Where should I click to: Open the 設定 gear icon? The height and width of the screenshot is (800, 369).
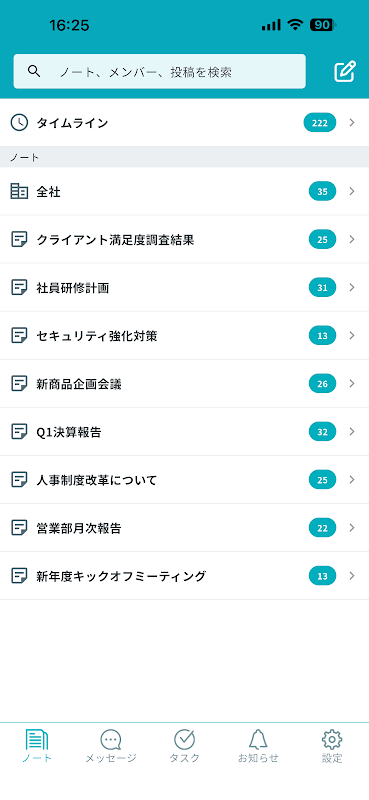tap(332, 739)
